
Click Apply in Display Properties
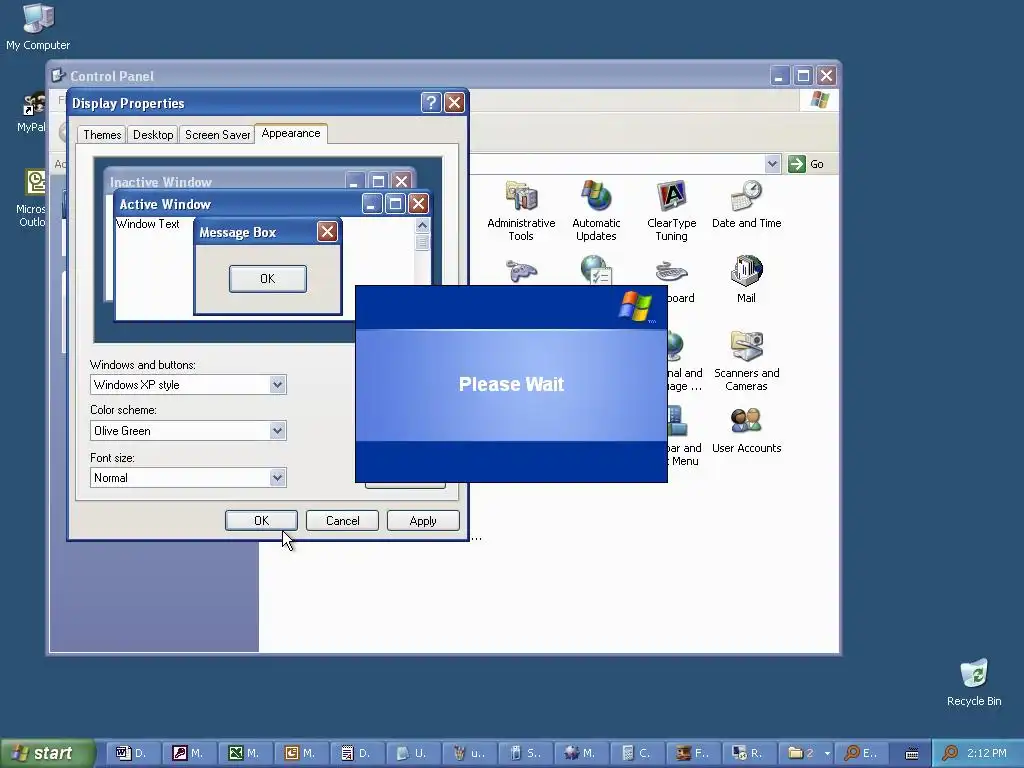423,520
